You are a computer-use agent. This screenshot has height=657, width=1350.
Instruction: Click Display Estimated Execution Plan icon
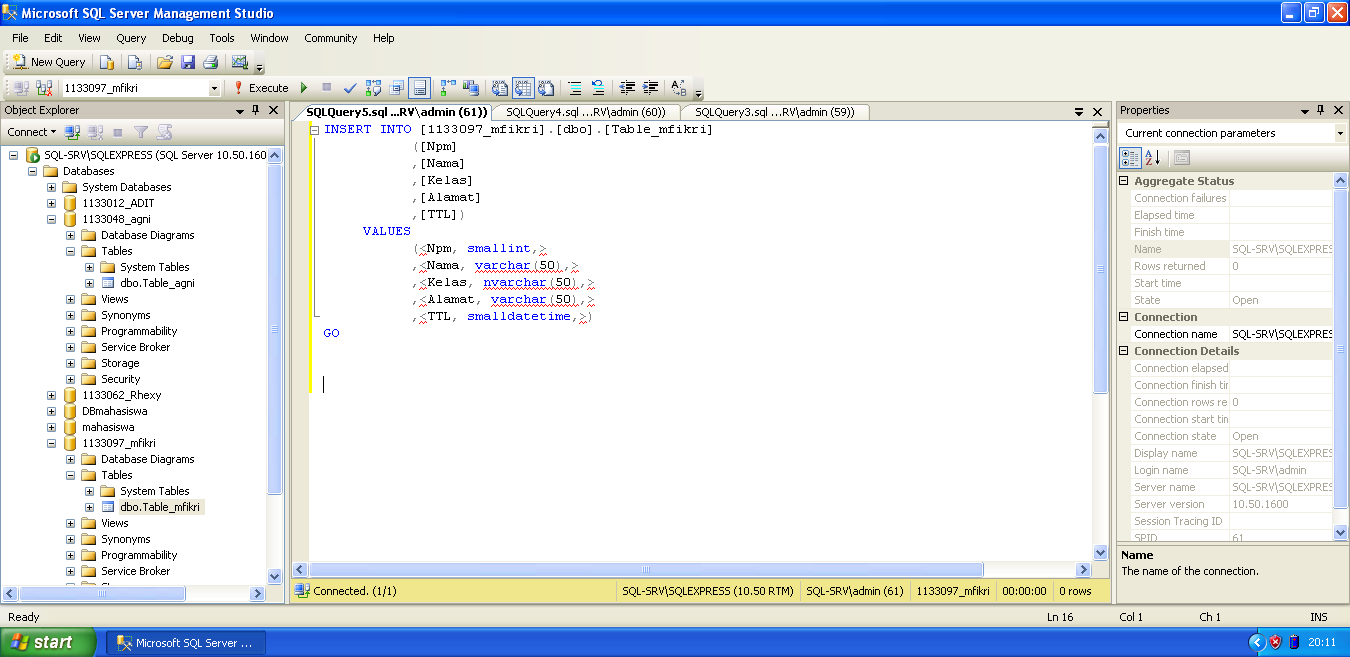373,88
